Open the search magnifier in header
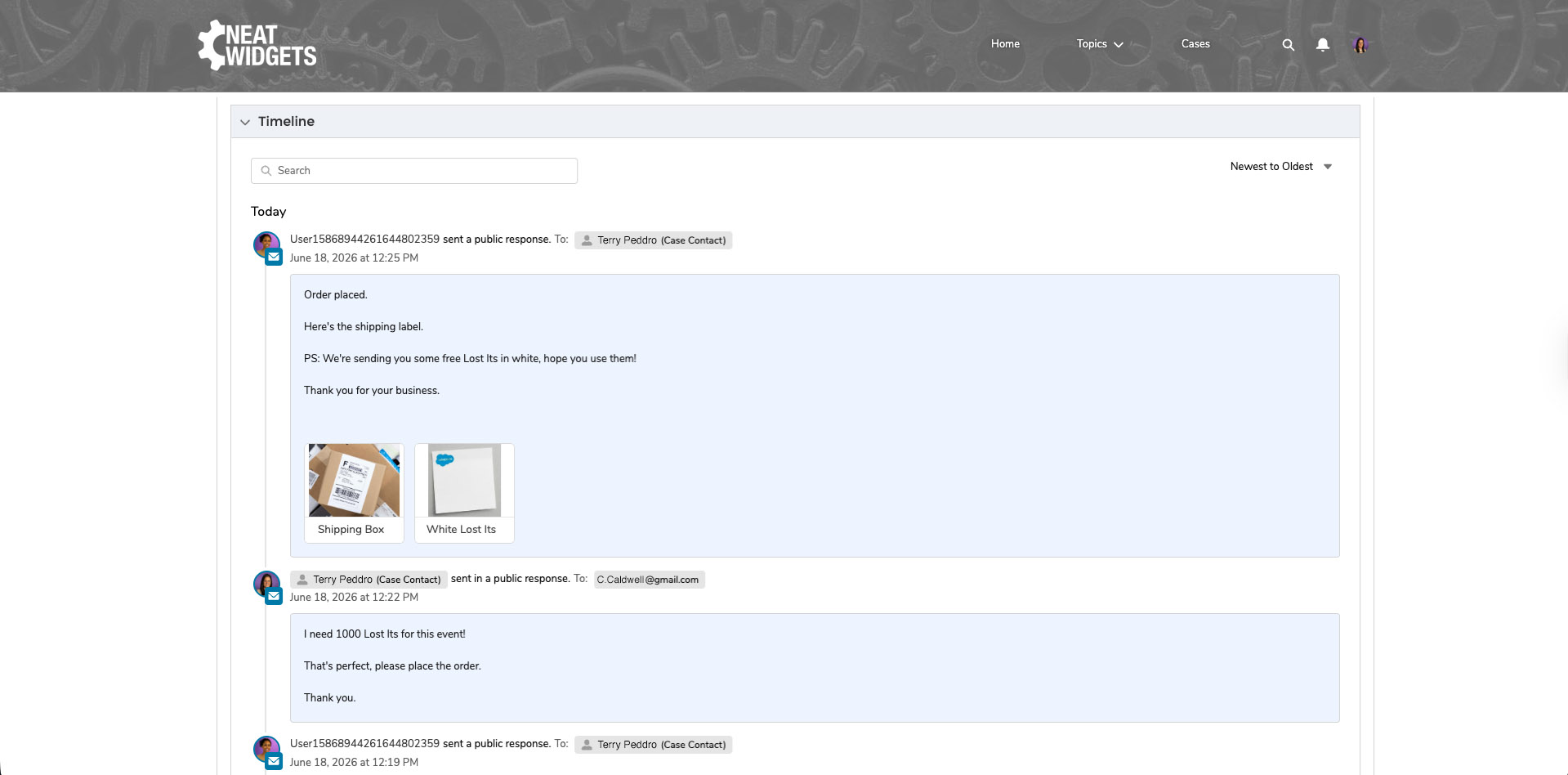1568x775 pixels. (x=1289, y=45)
